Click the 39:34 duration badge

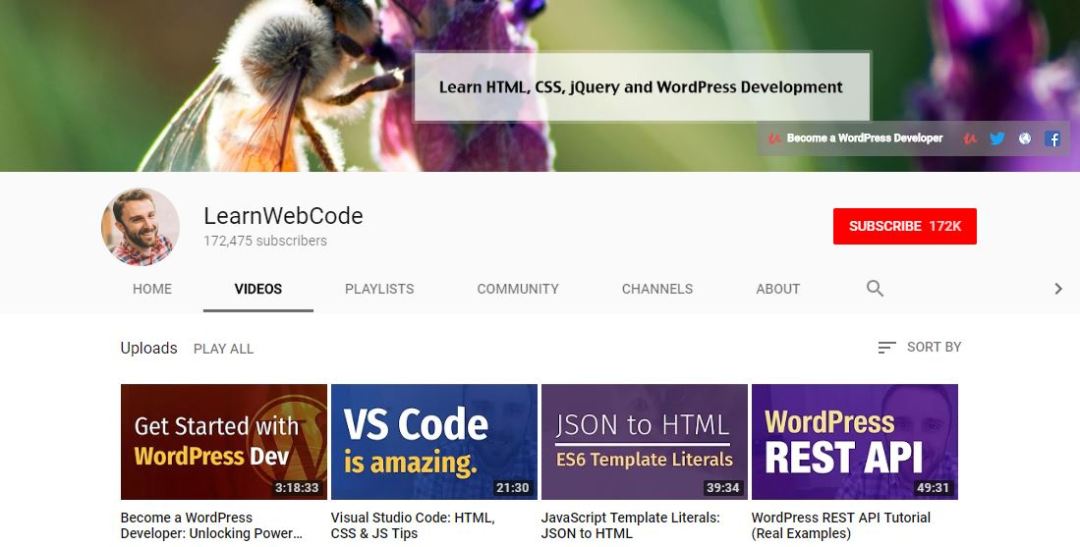pyautogui.click(x=723, y=488)
